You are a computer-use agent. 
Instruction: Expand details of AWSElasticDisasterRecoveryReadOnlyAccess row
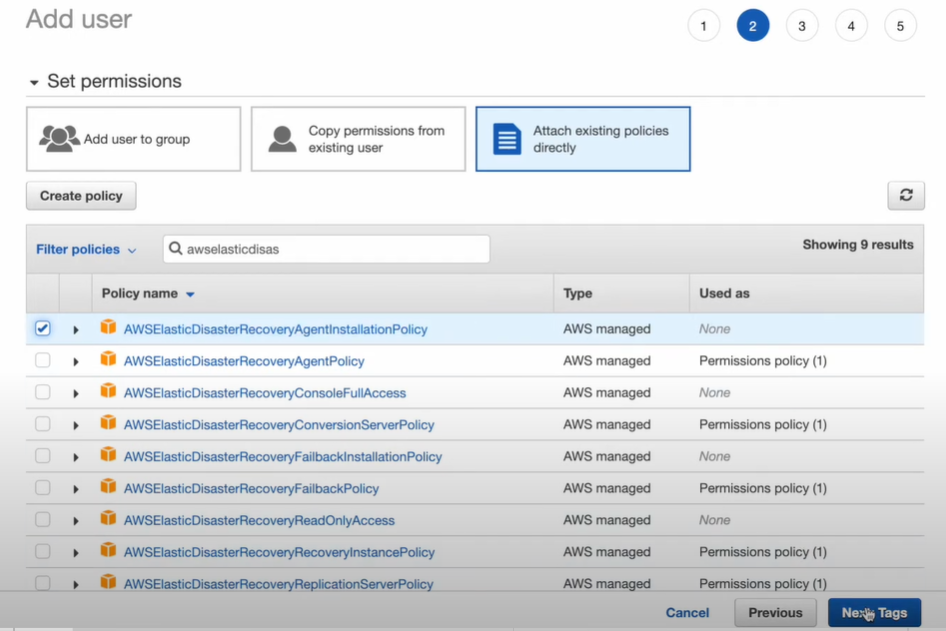pyautogui.click(x=75, y=521)
